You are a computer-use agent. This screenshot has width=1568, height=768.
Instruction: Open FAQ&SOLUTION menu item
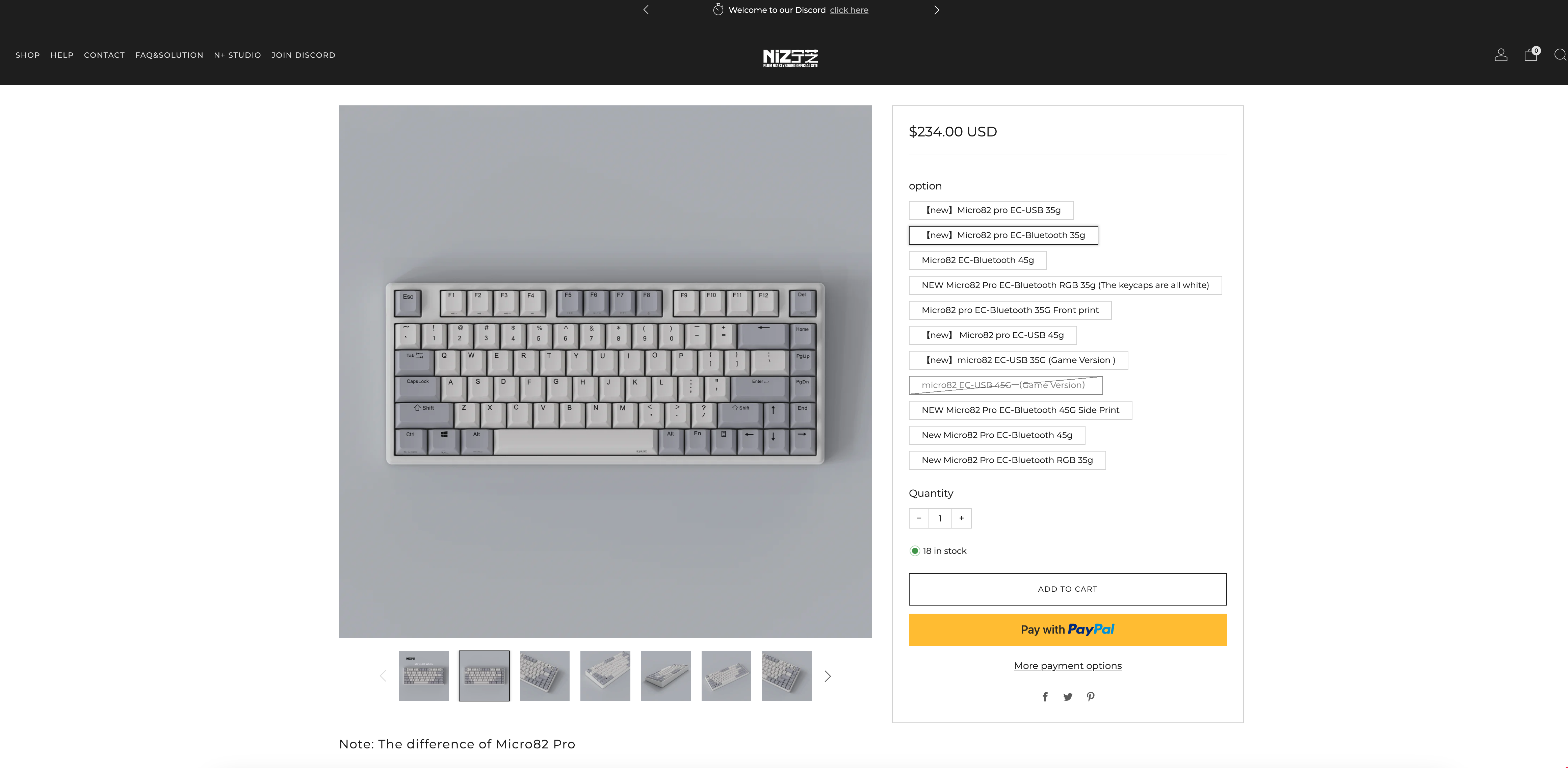[169, 55]
